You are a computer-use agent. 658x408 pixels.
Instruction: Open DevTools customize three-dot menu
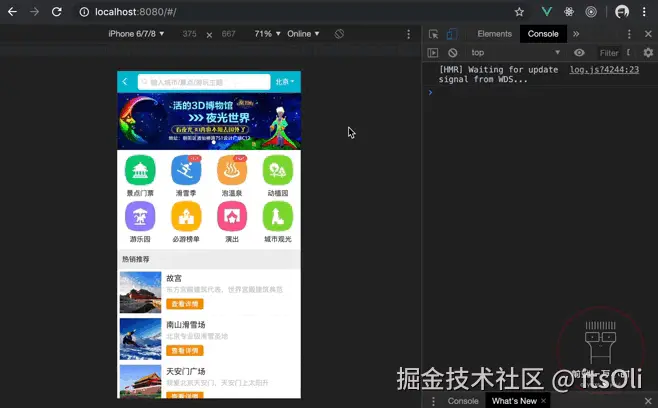coord(629,34)
